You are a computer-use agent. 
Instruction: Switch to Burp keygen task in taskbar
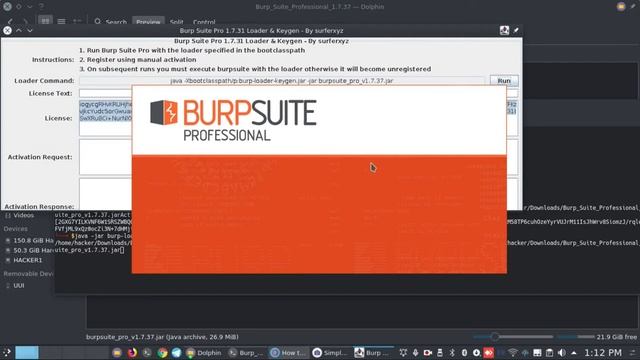click(x=372, y=352)
